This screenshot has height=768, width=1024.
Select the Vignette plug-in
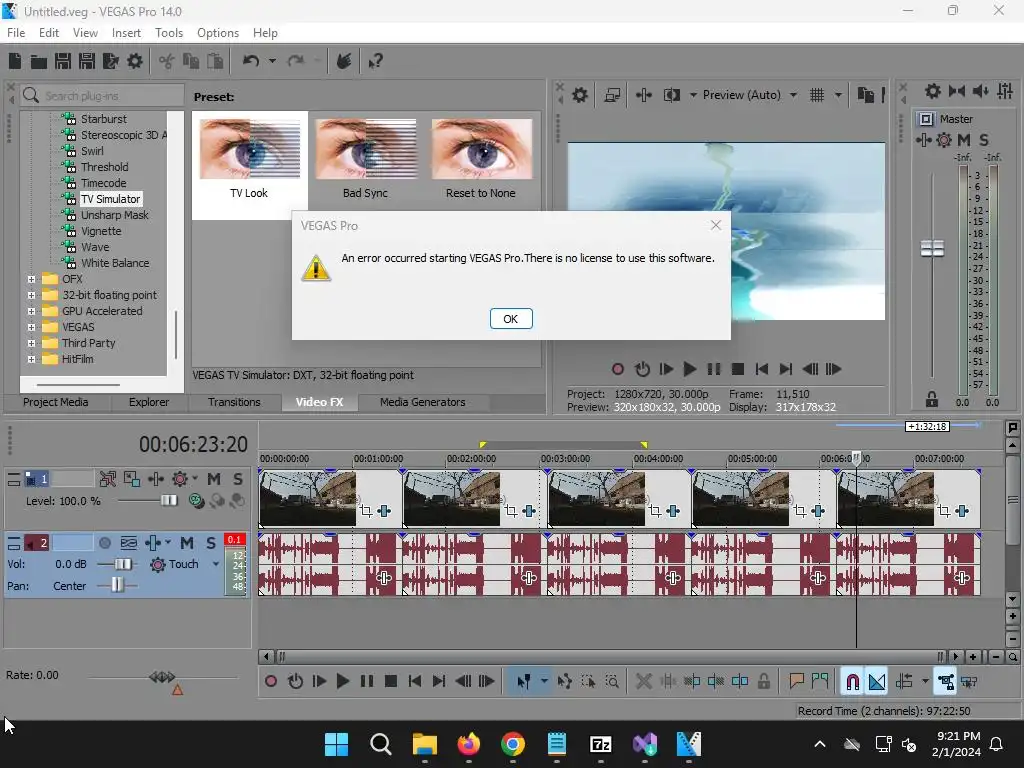click(101, 231)
